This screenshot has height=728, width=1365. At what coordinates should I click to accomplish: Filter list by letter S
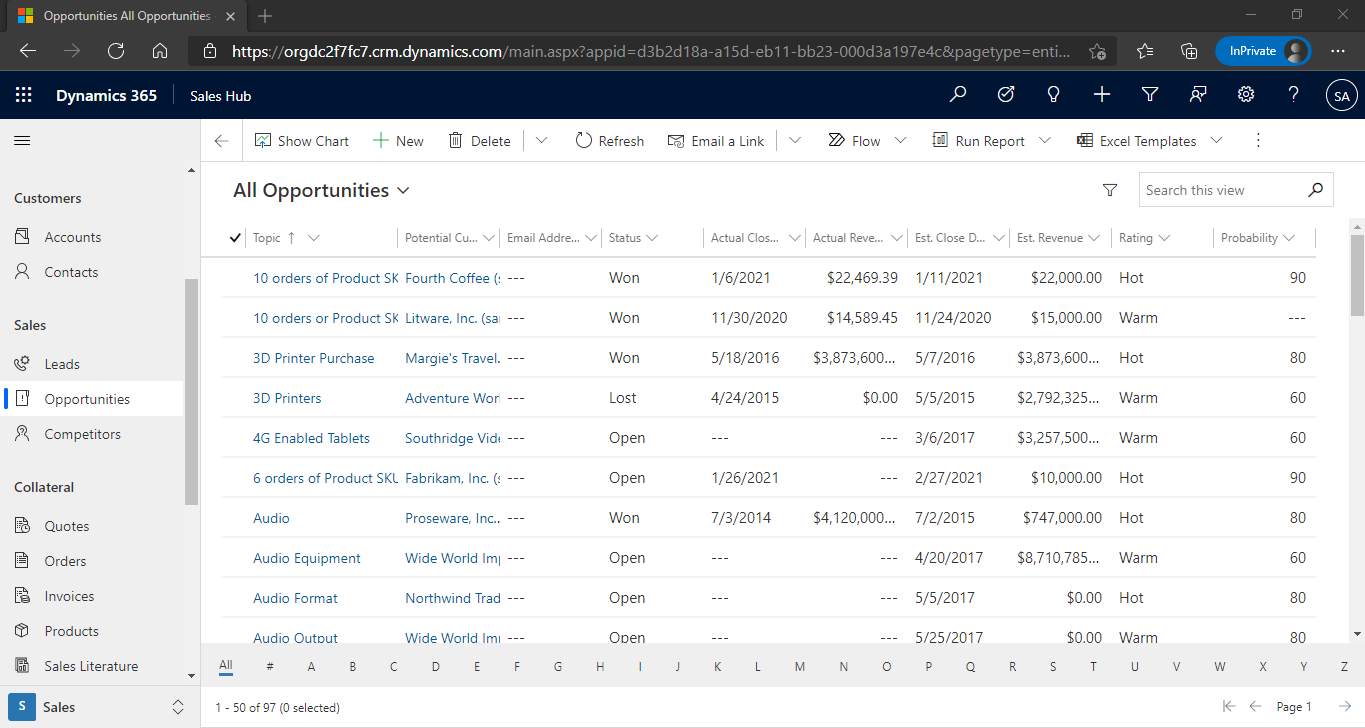tap(1053, 666)
